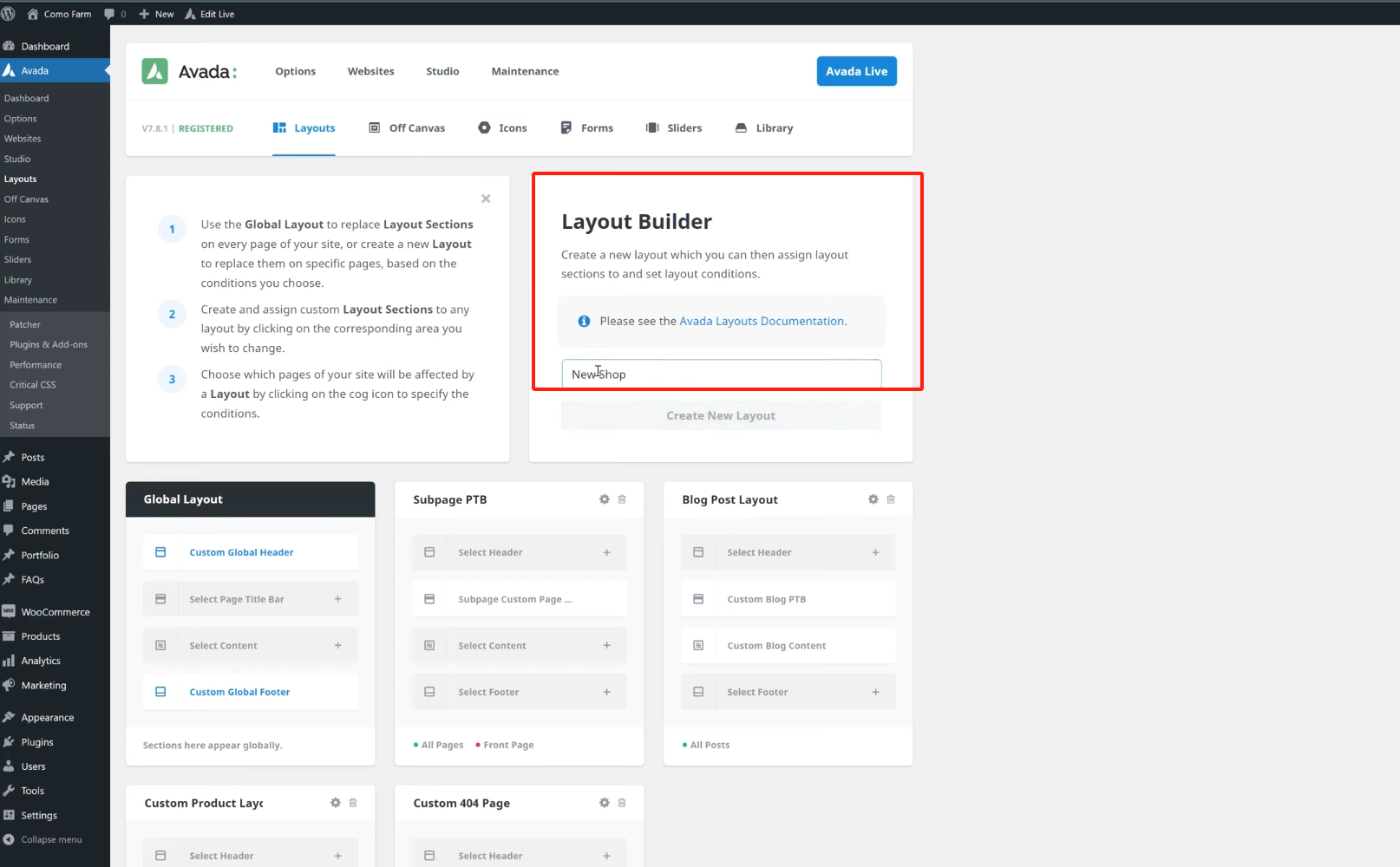Viewport: 1400px width, 867px height.
Task: Add a Page Title Bar to Global Layout
Action: (337, 599)
